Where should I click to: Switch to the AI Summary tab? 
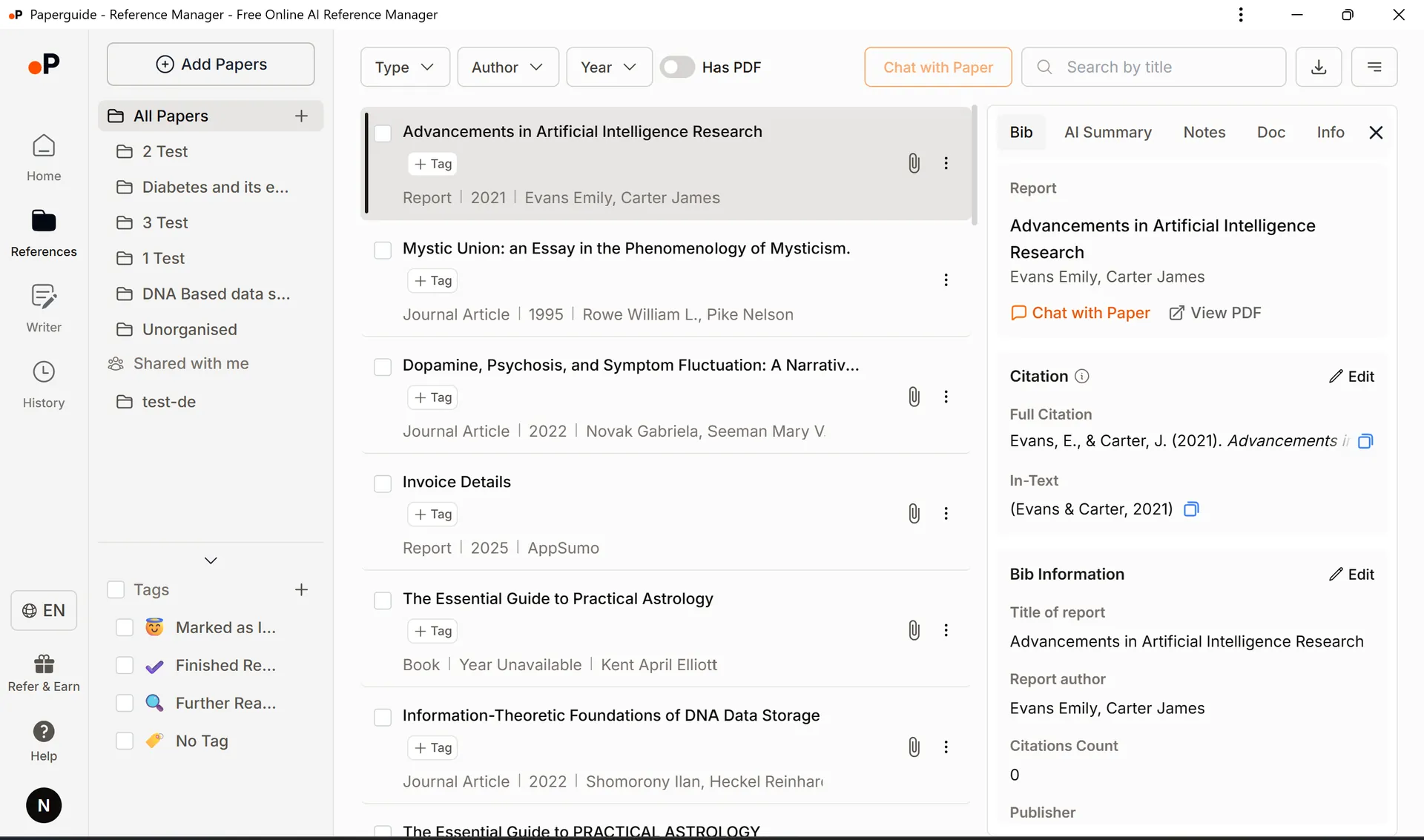pyautogui.click(x=1107, y=132)
